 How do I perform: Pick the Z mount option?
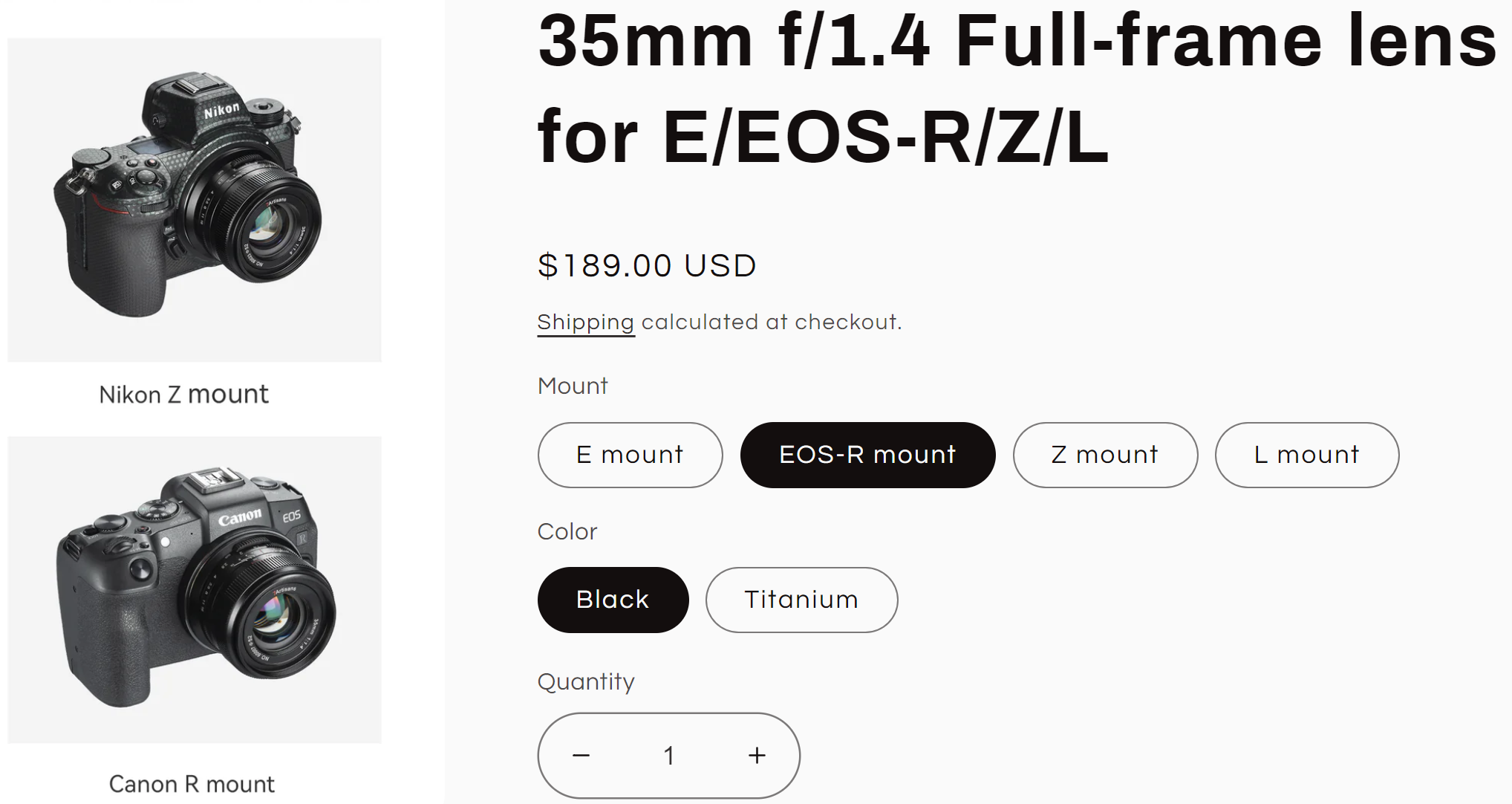pyautogui.click(x=1105, y=455)
